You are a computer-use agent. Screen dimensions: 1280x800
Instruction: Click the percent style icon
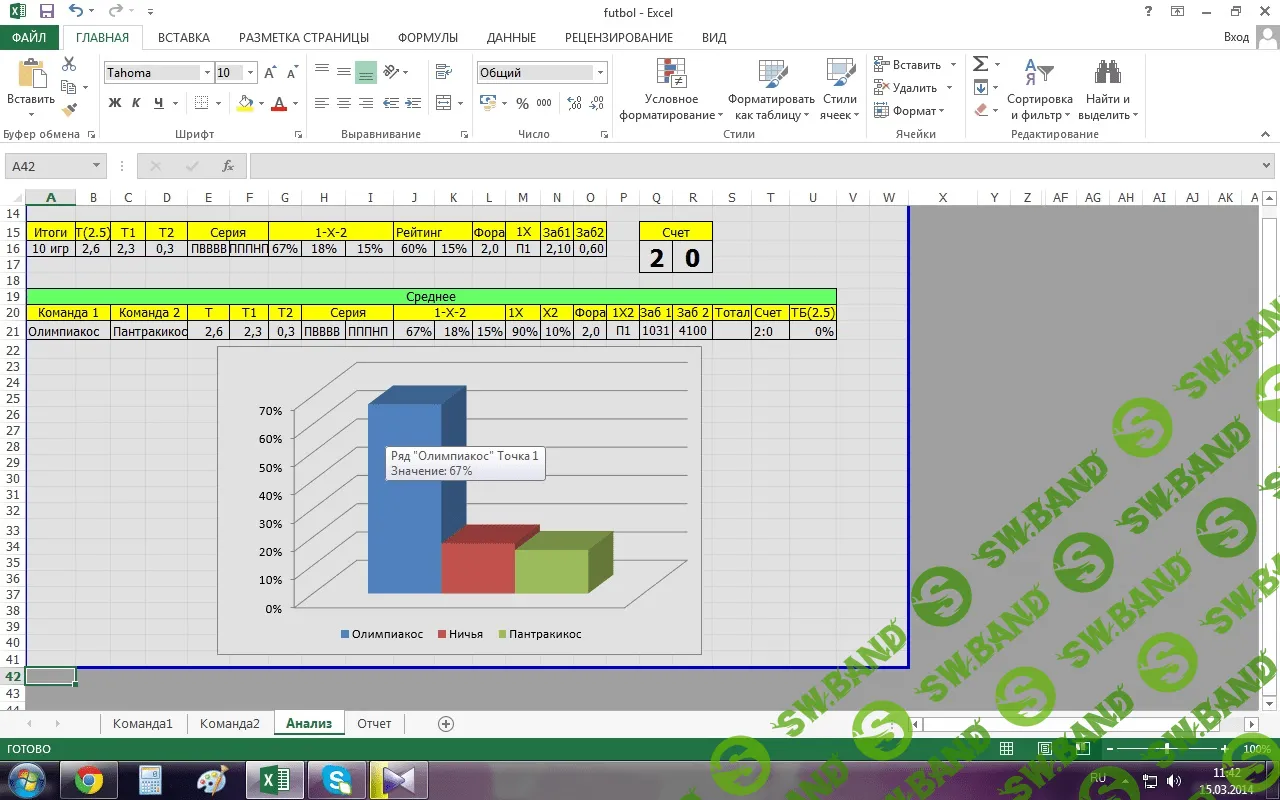[x=522, y=103]
